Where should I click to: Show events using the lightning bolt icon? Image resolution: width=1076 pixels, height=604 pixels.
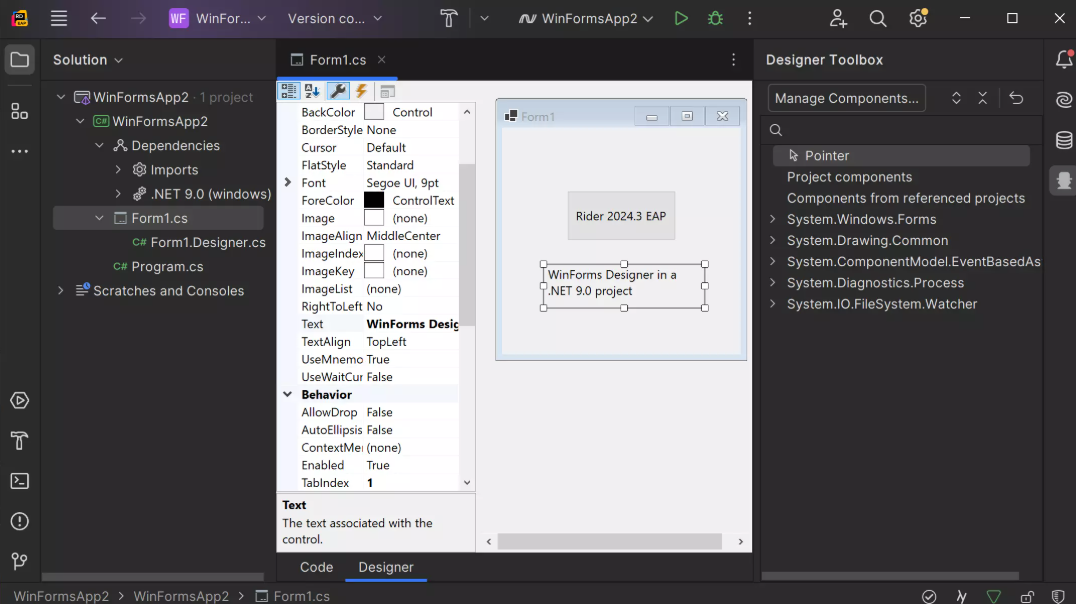[362, 91]
